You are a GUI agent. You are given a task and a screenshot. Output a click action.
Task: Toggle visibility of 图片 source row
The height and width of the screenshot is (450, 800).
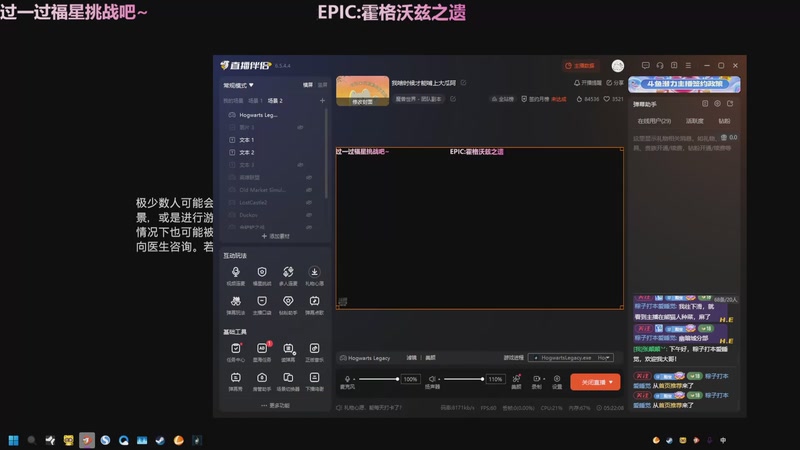pos(301,128)
